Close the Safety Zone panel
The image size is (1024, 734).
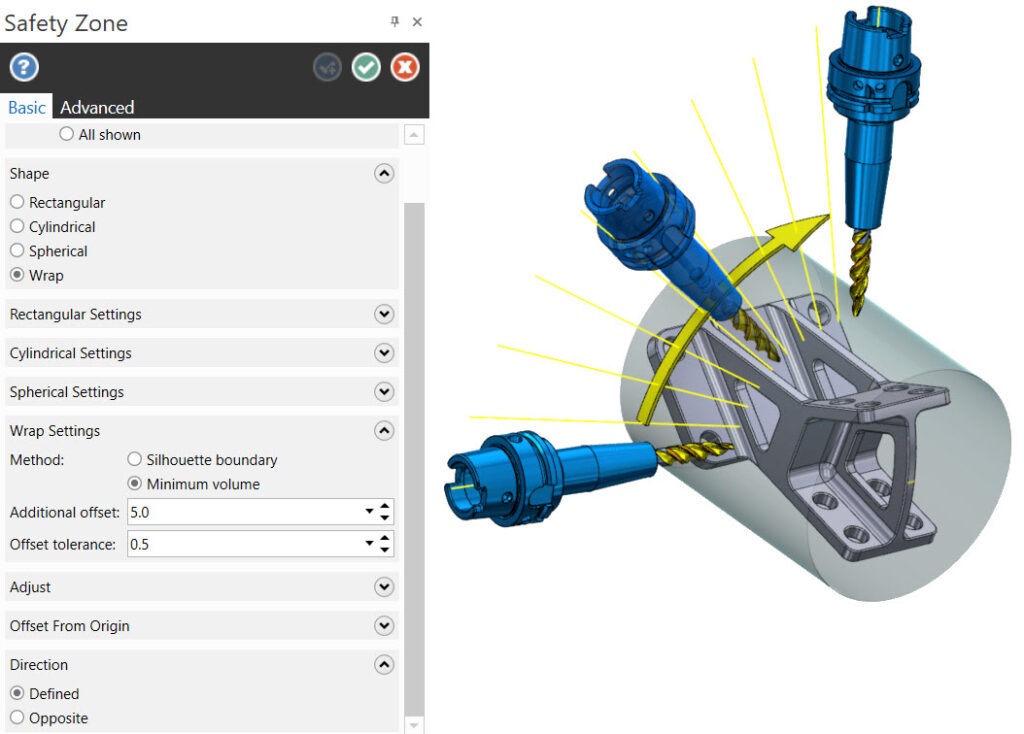point(417,22)
